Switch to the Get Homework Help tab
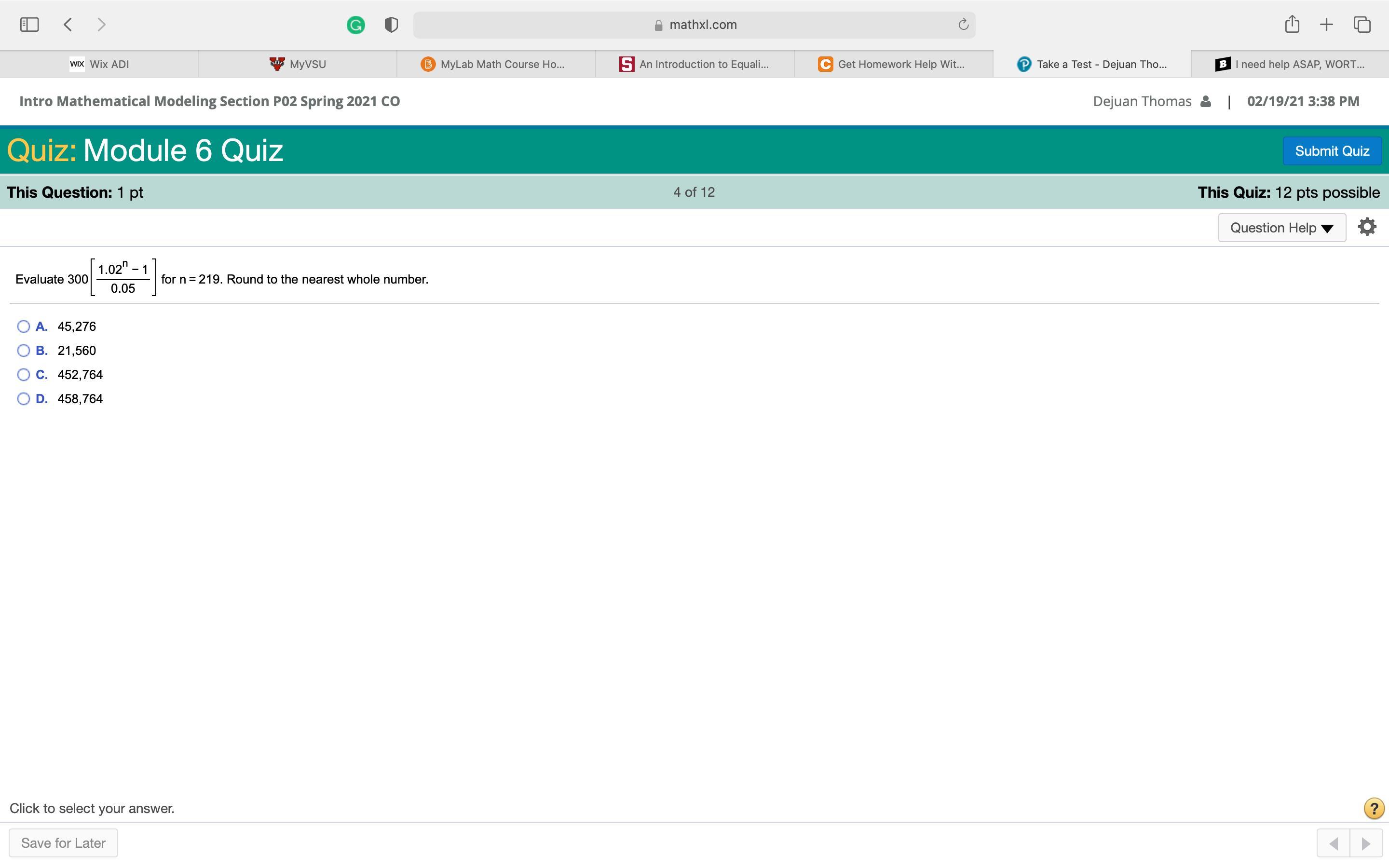Image resolution: width=1389 pixels, height=868 pixels. 893,64
